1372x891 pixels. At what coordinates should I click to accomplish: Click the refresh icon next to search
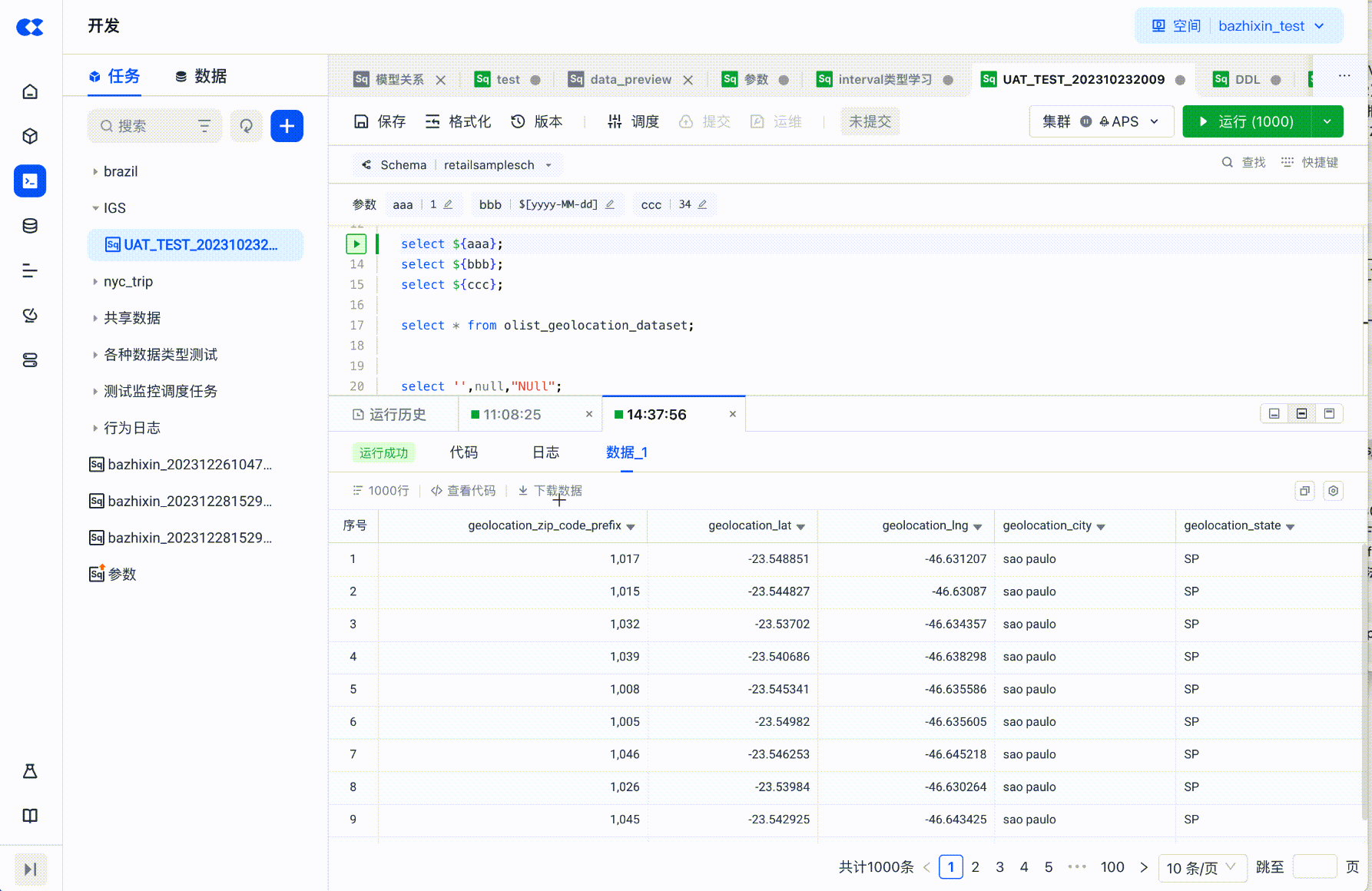pyautogui.click(x=246, y=126)
